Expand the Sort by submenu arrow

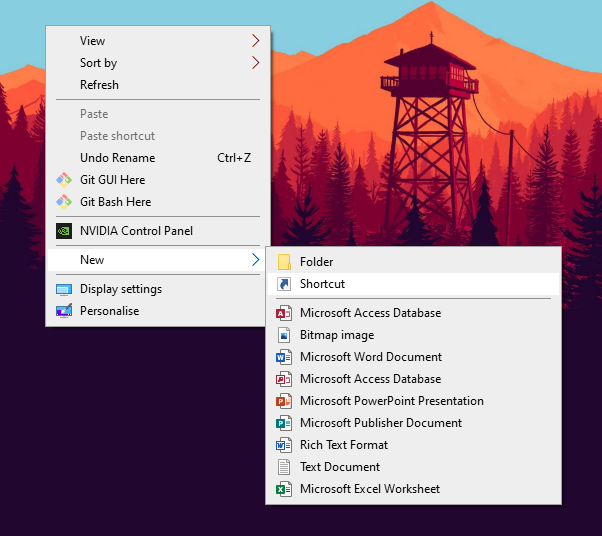click(x=256, y=62)
